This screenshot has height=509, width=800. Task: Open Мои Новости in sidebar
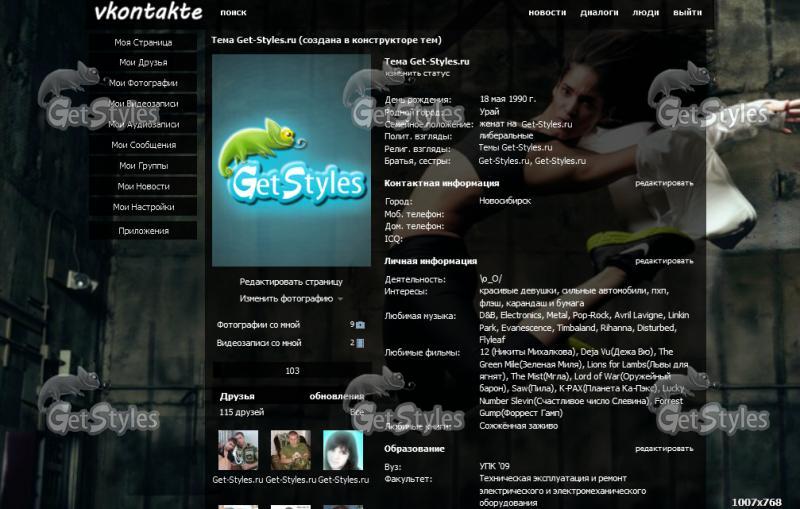click(143, 186)
